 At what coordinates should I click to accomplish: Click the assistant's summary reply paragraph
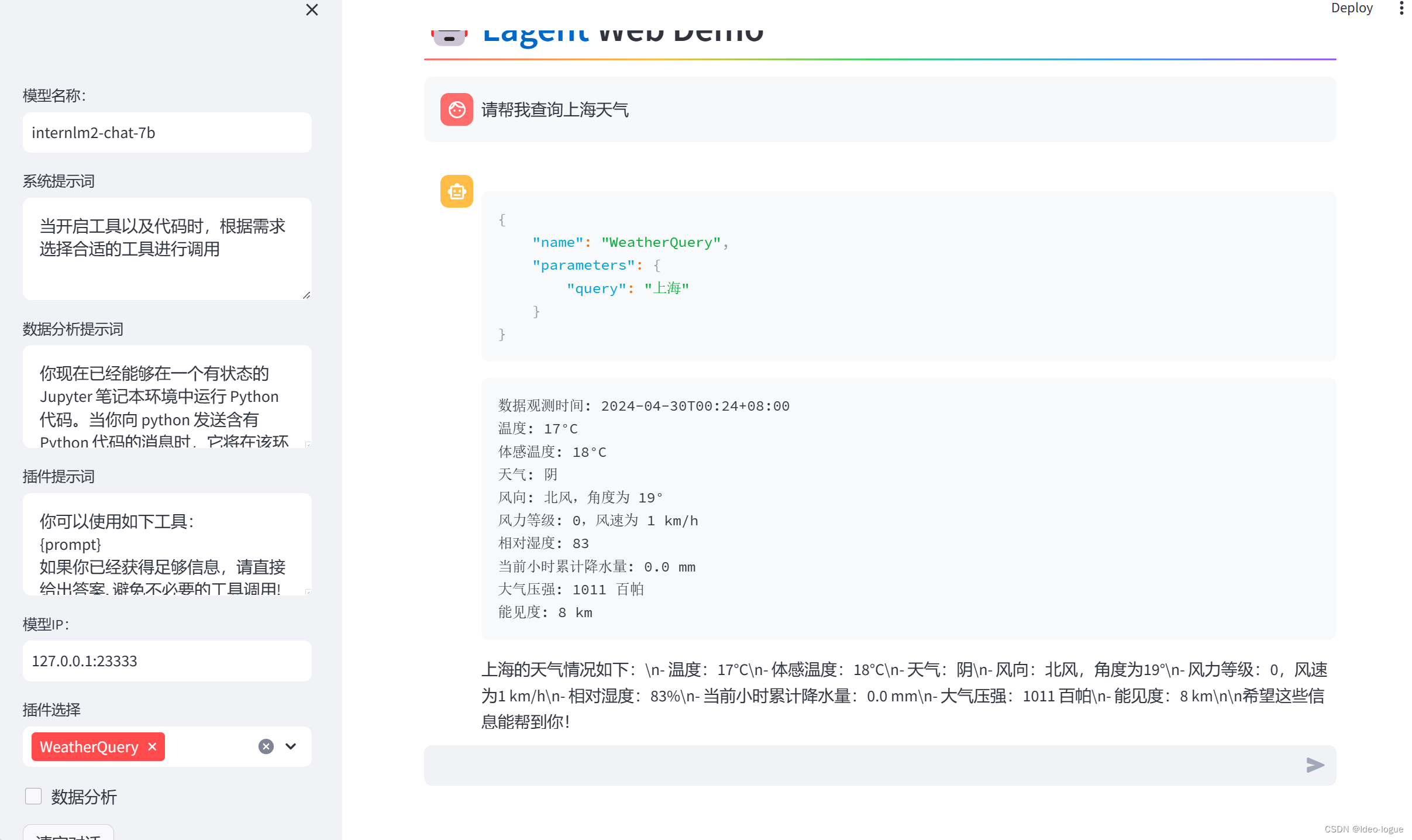click(904, 696)
